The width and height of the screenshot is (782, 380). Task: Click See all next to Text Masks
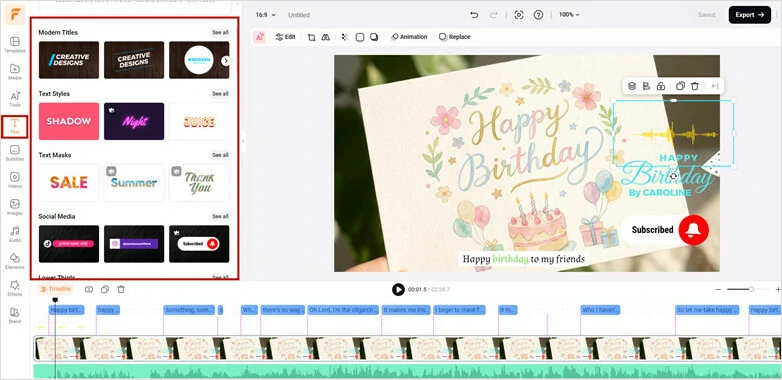[220, 155]
